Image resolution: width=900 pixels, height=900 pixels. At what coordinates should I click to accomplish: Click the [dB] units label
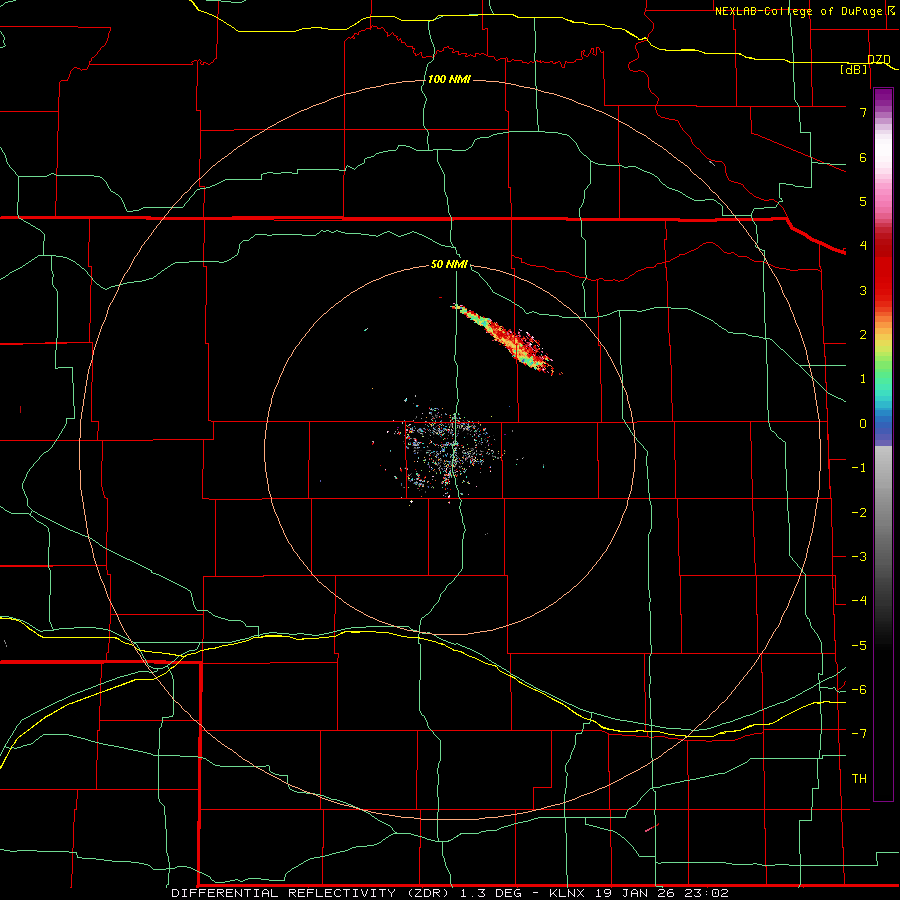(854, 69)
